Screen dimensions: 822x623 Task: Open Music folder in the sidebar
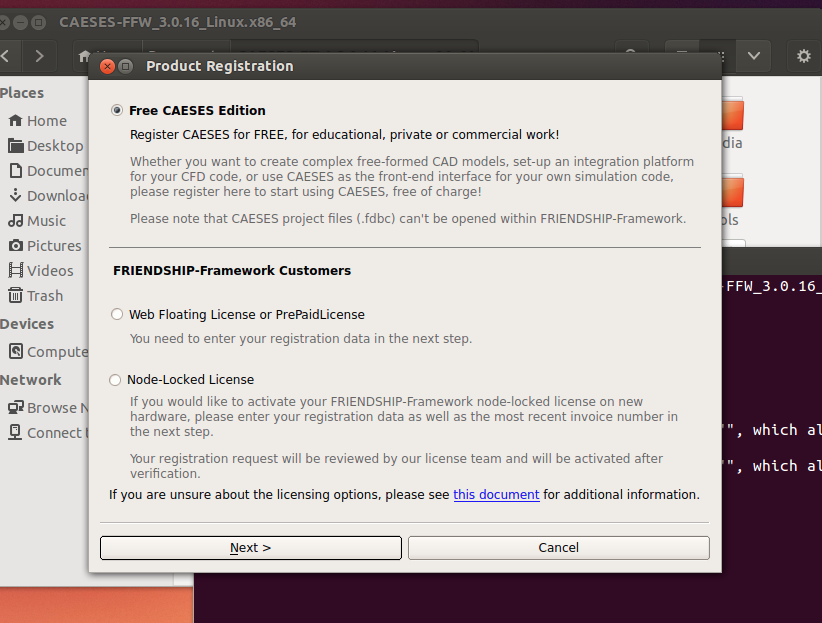37,221
